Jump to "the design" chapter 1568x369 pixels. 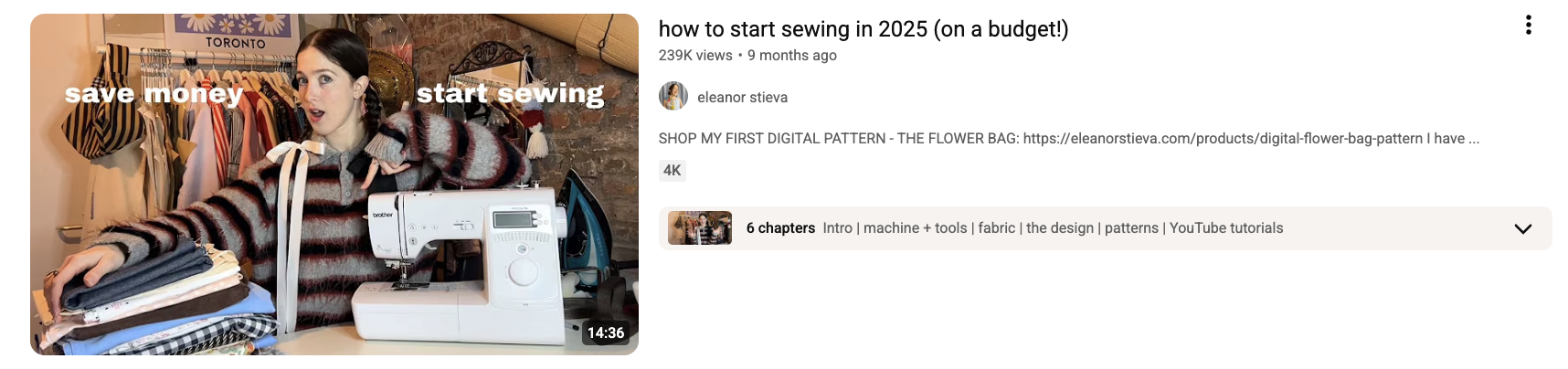pos(1060,228)
